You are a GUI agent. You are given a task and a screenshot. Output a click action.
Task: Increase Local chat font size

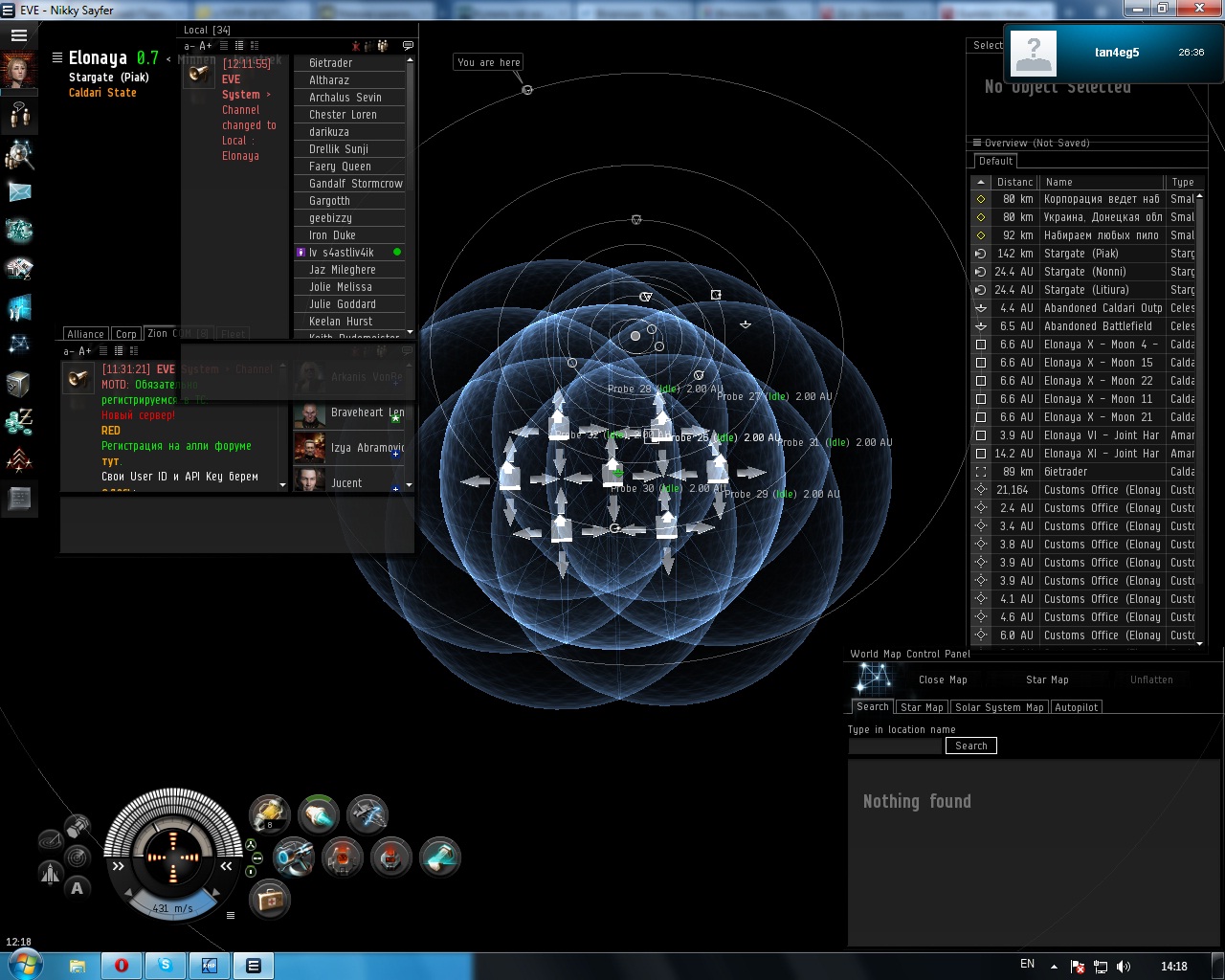[206, 46]
